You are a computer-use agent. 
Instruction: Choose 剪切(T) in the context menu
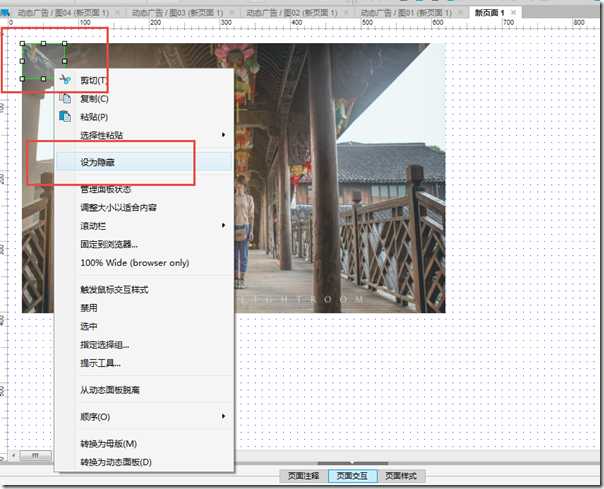(x=144, y=80)
